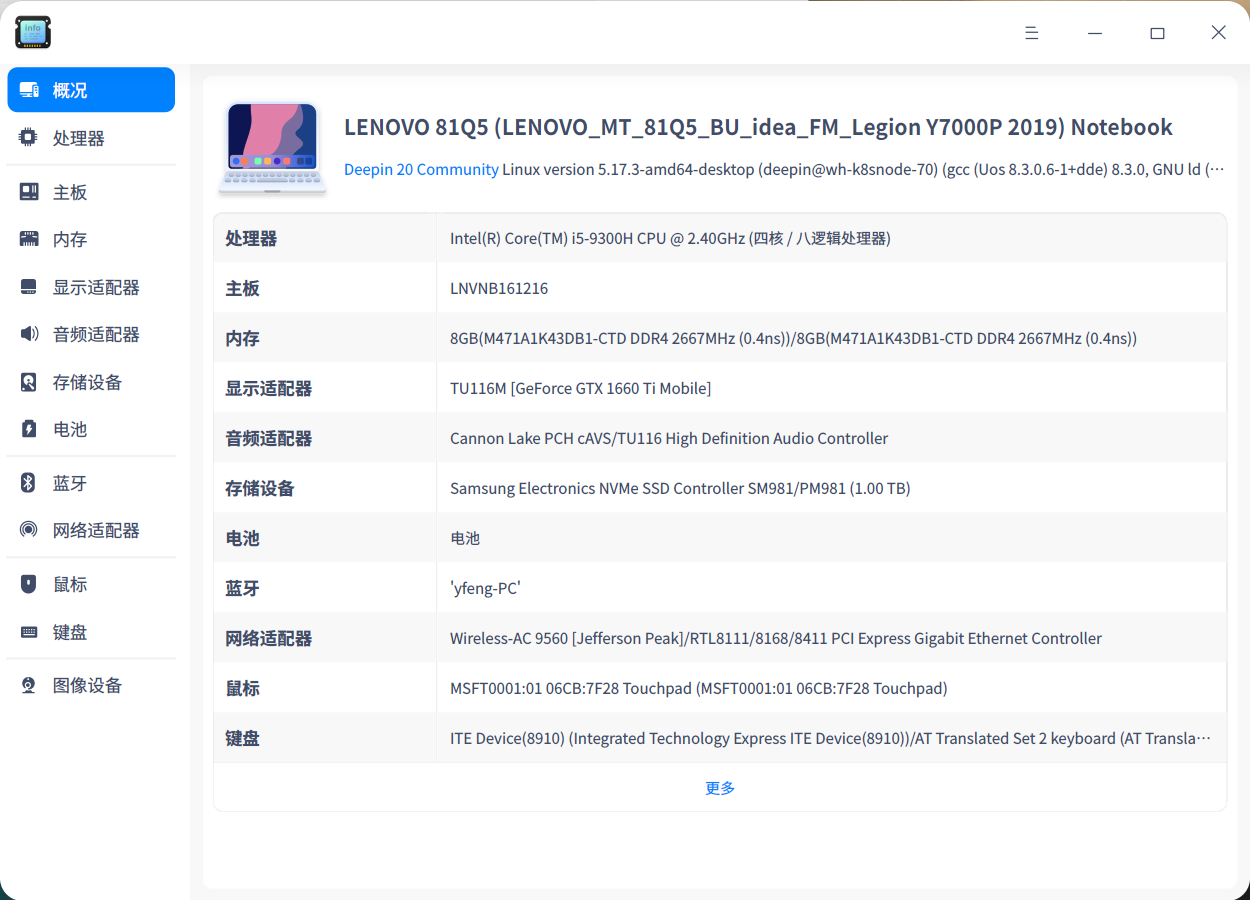Open the hamburger main menu

(x=1032, y=33)
